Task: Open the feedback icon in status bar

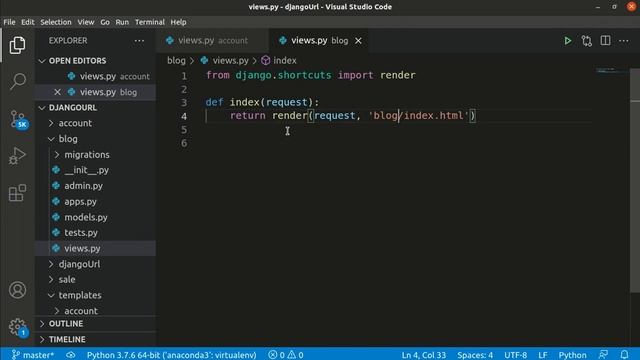Action: (603, 354)
